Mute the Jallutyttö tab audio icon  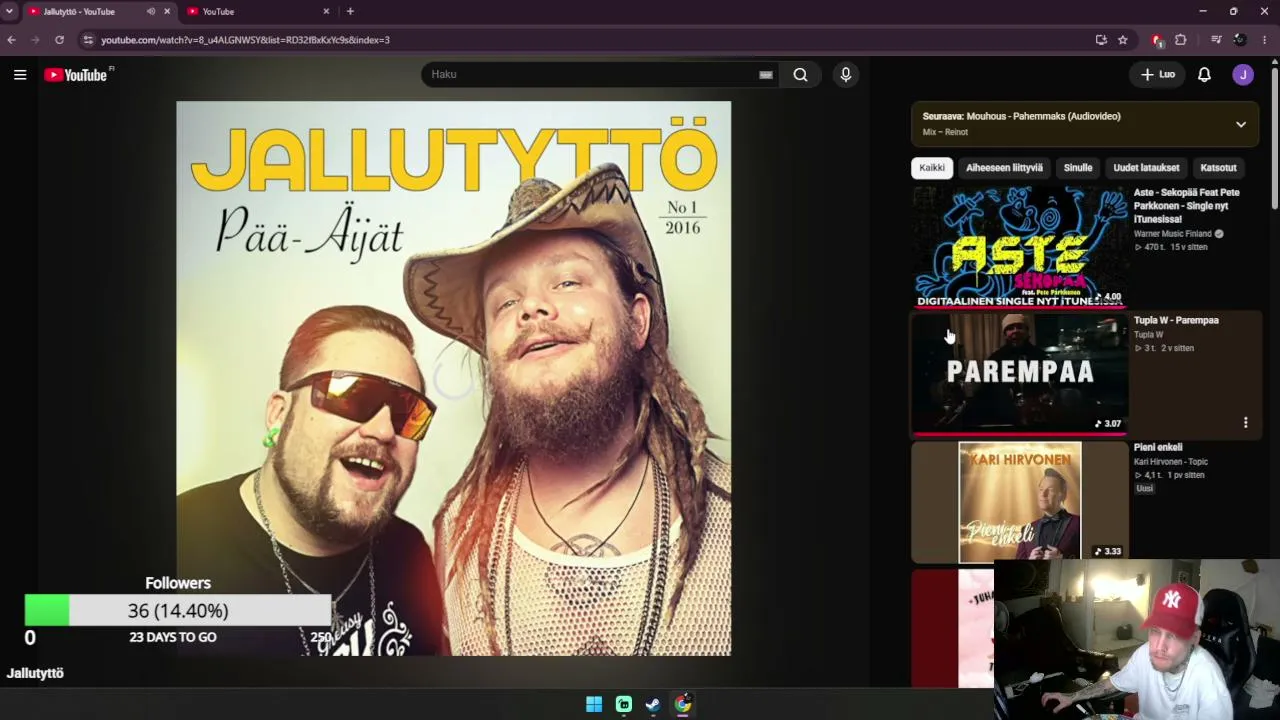pos(151,11)
